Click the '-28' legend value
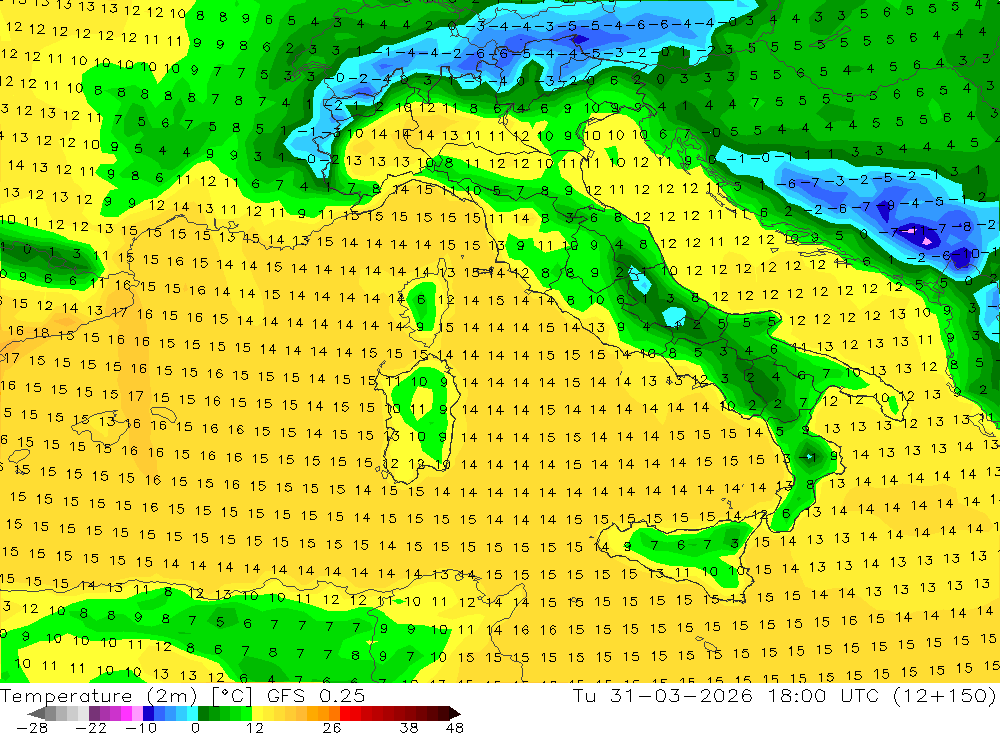 [32, 728]
